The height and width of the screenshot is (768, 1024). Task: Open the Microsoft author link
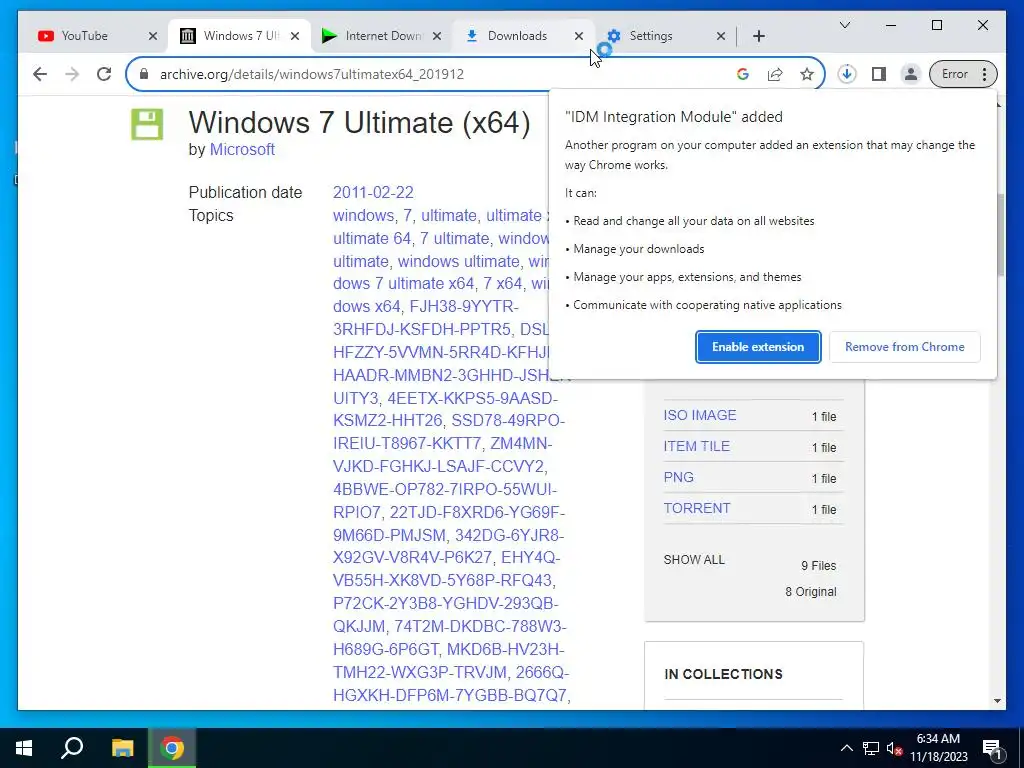242,150
